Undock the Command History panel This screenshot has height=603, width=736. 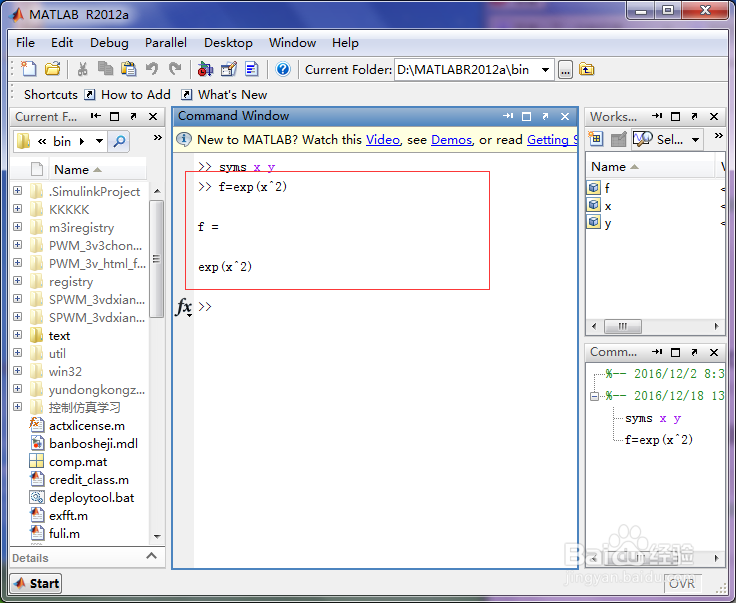[x=694, y=352]
